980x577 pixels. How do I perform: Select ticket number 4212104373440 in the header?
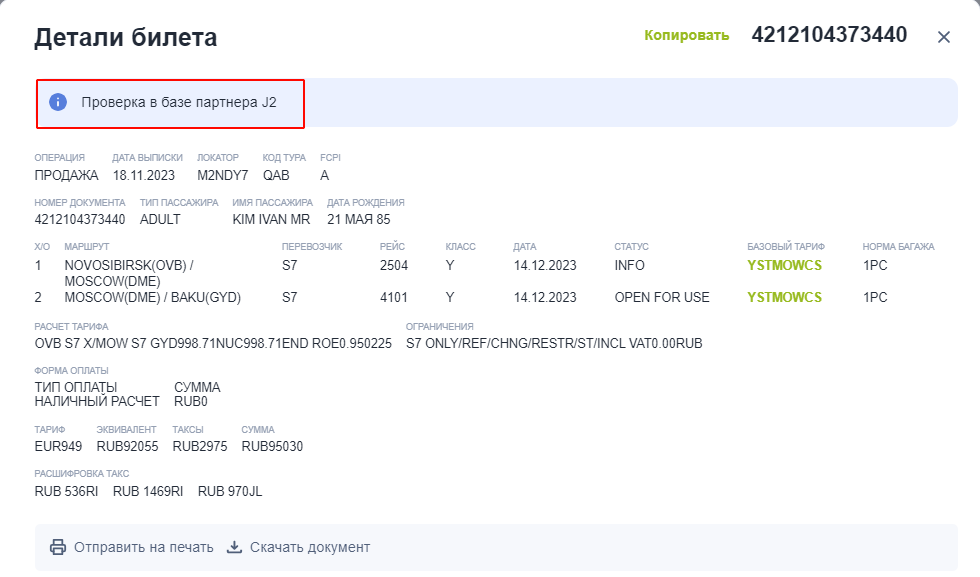tap(829, 35)
